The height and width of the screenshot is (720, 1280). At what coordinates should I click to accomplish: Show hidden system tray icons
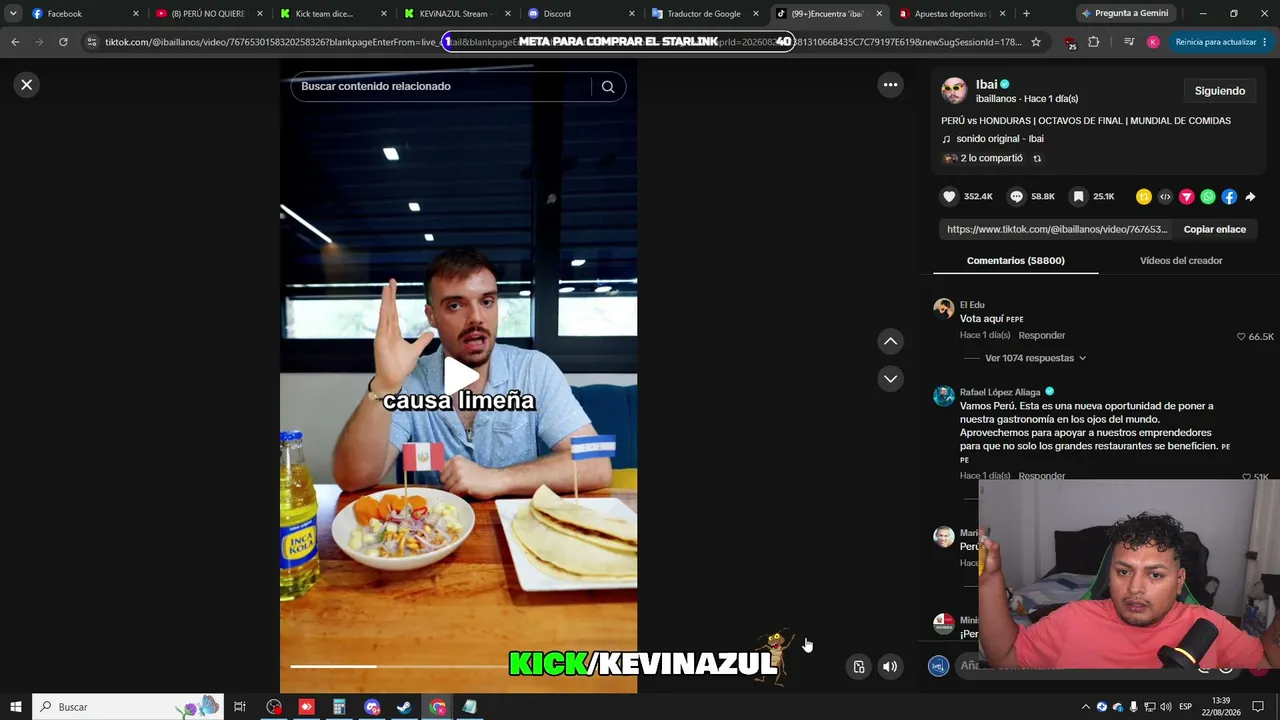point(1086,707)
